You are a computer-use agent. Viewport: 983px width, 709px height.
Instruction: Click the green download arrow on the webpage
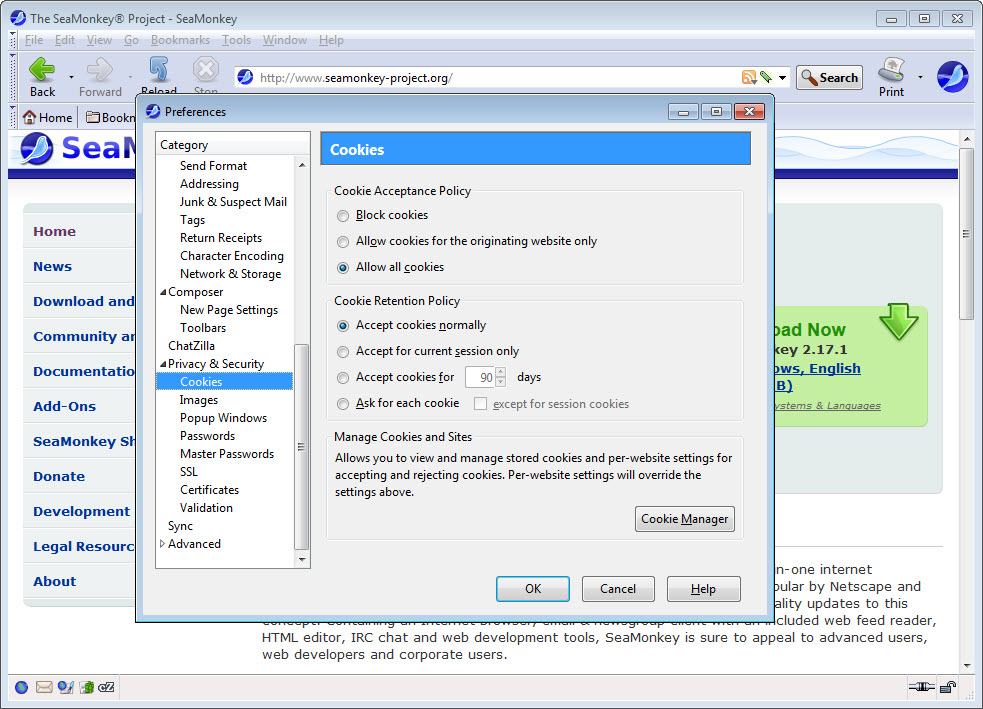(x=898, y=322)
